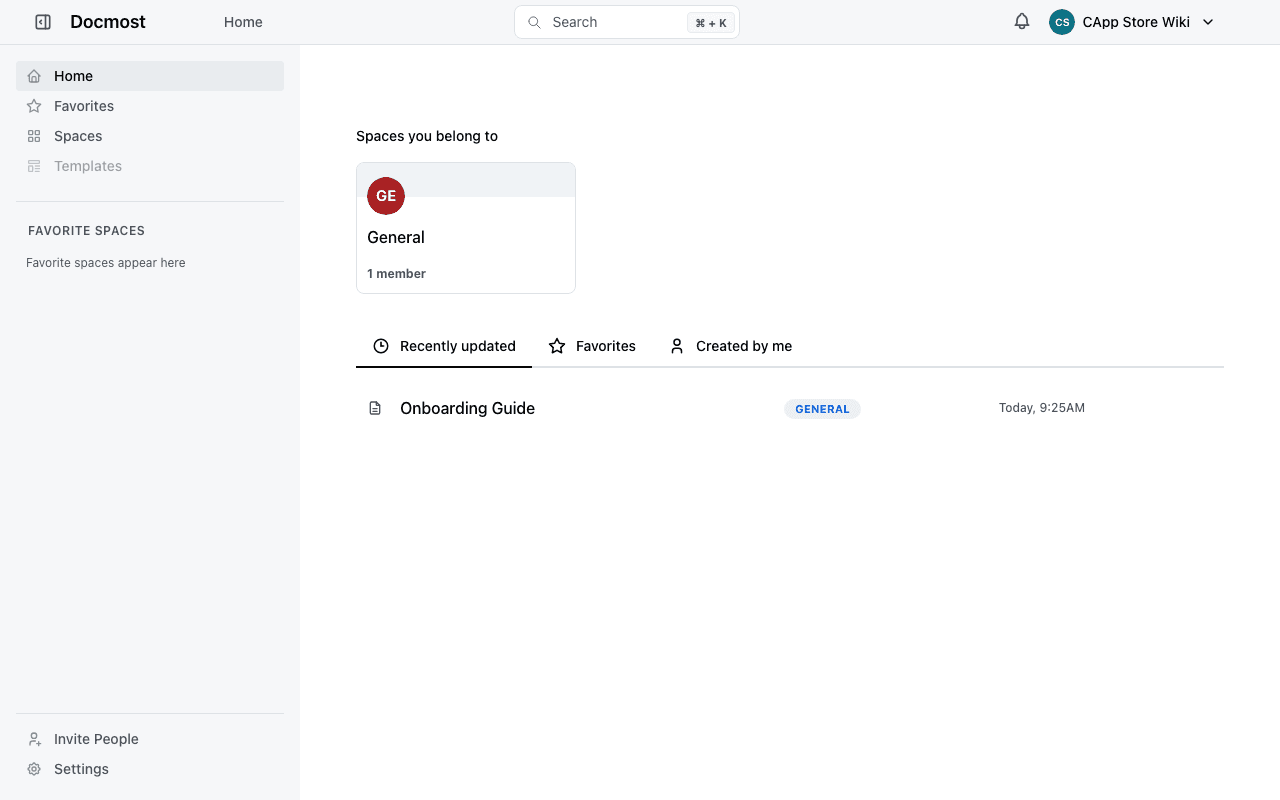
Task: Click the document icon beside Onboarding Guide
Action: [375, 408]
